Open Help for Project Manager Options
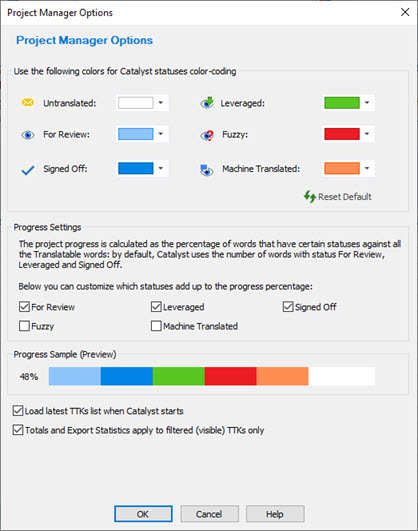Image resolution: width=418 pixels, height=531 pixels. 275,514
